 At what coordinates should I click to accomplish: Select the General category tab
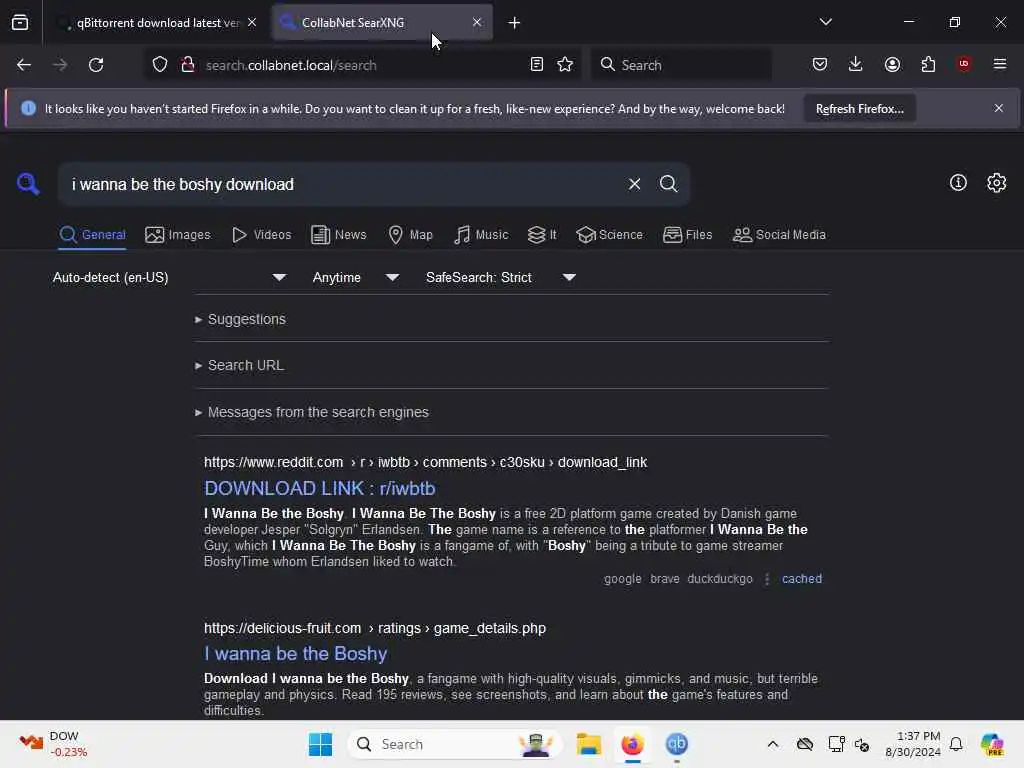tap(92, 235)
